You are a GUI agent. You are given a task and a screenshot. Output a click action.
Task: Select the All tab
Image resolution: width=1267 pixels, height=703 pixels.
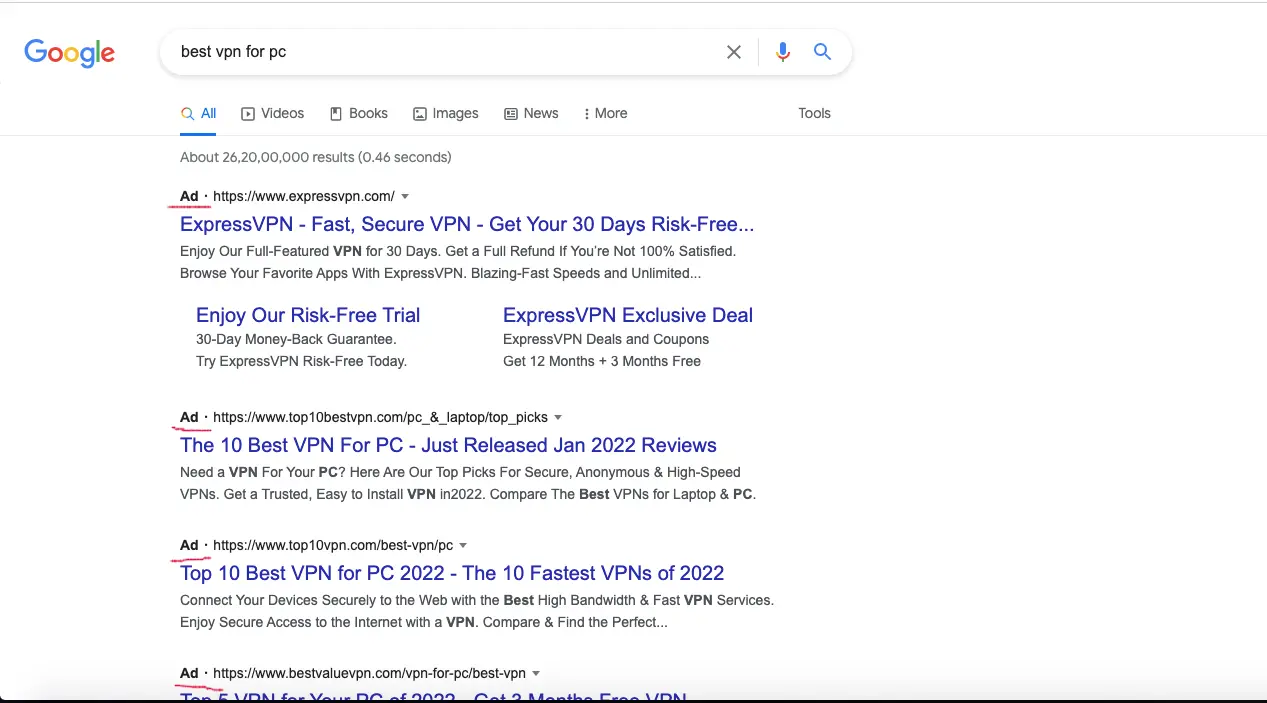(x=199, y=113)
